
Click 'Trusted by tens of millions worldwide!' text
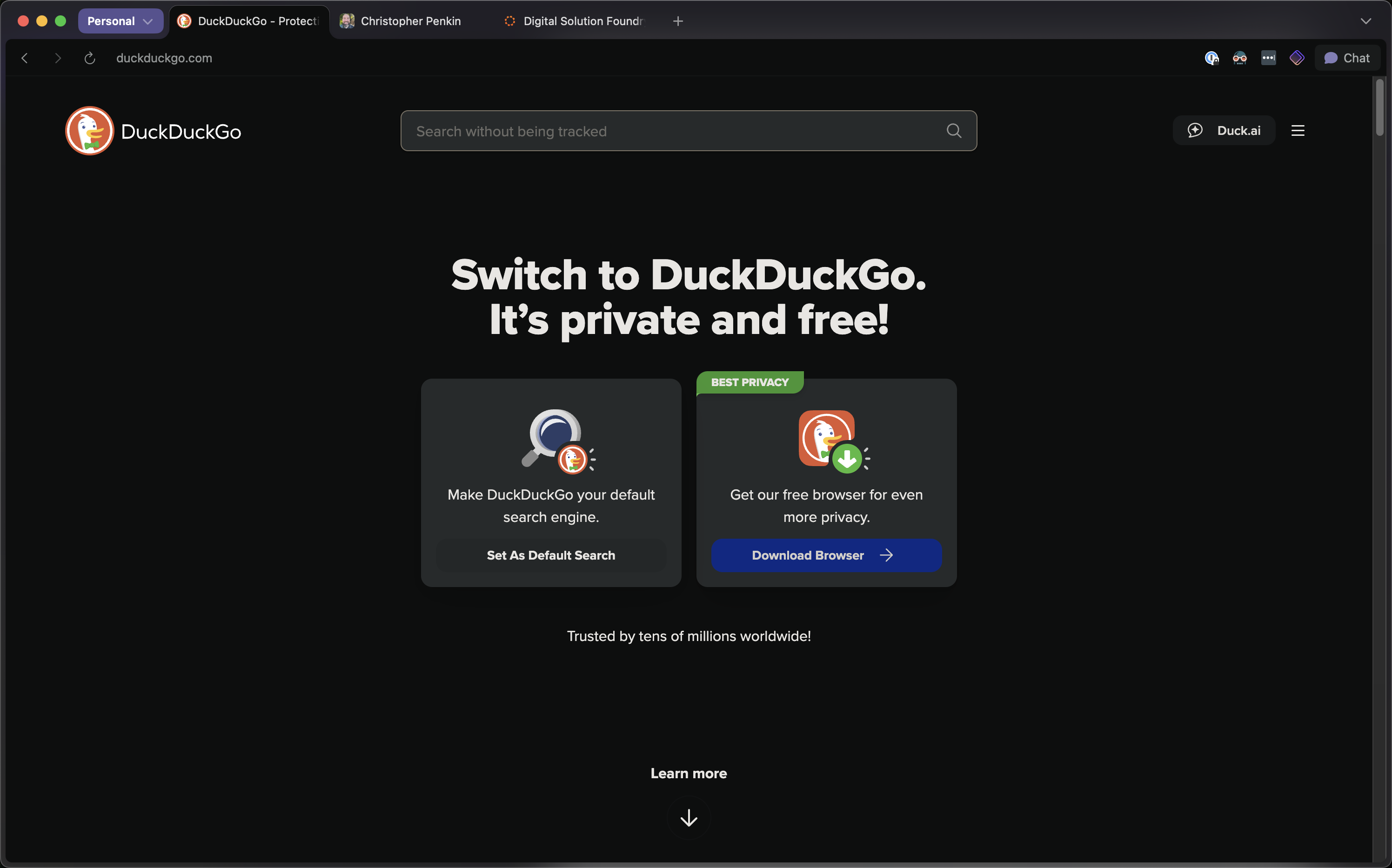(x=688, y=636)
